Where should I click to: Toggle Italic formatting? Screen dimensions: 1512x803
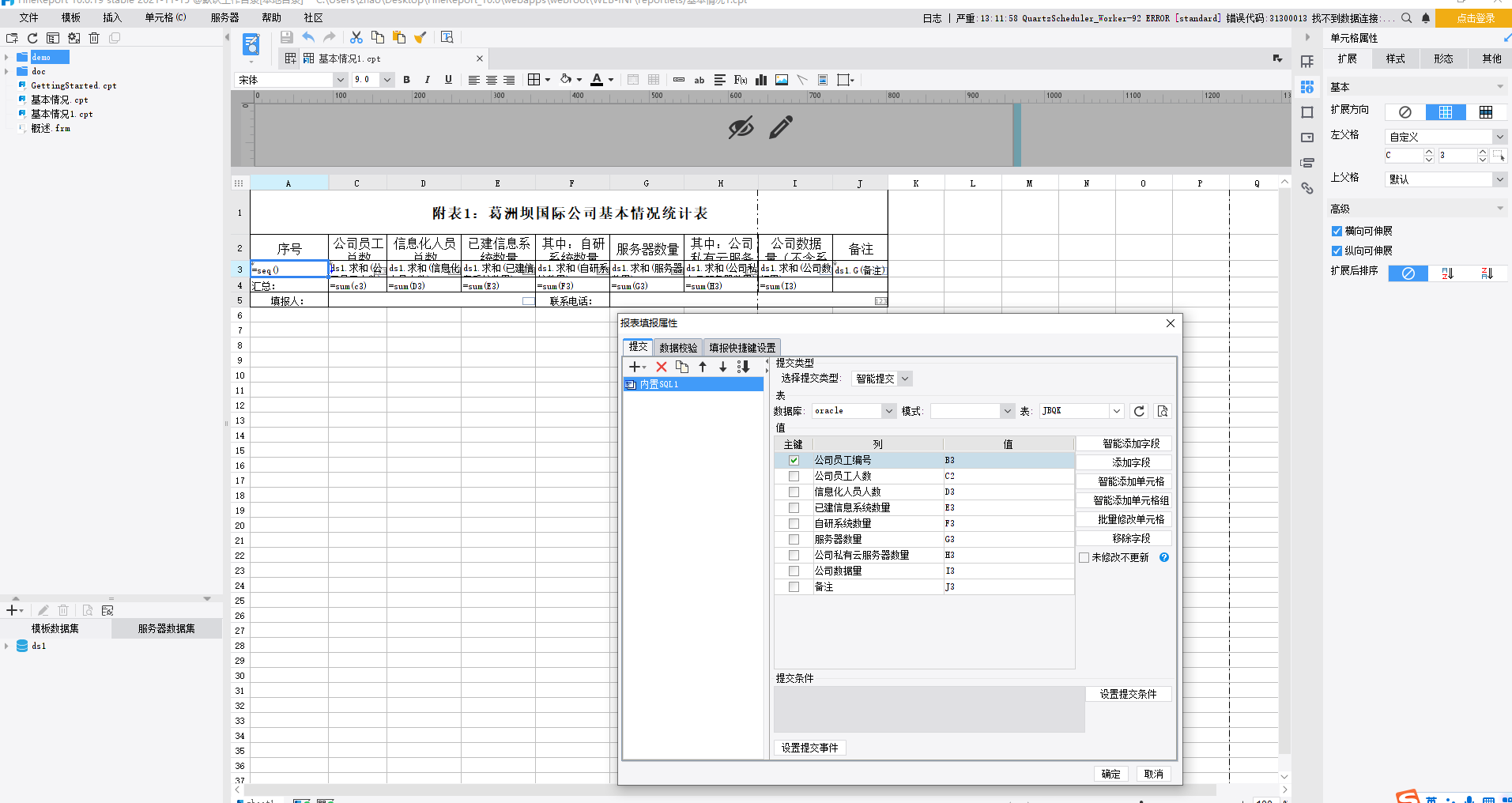click(x=428, y=80)
